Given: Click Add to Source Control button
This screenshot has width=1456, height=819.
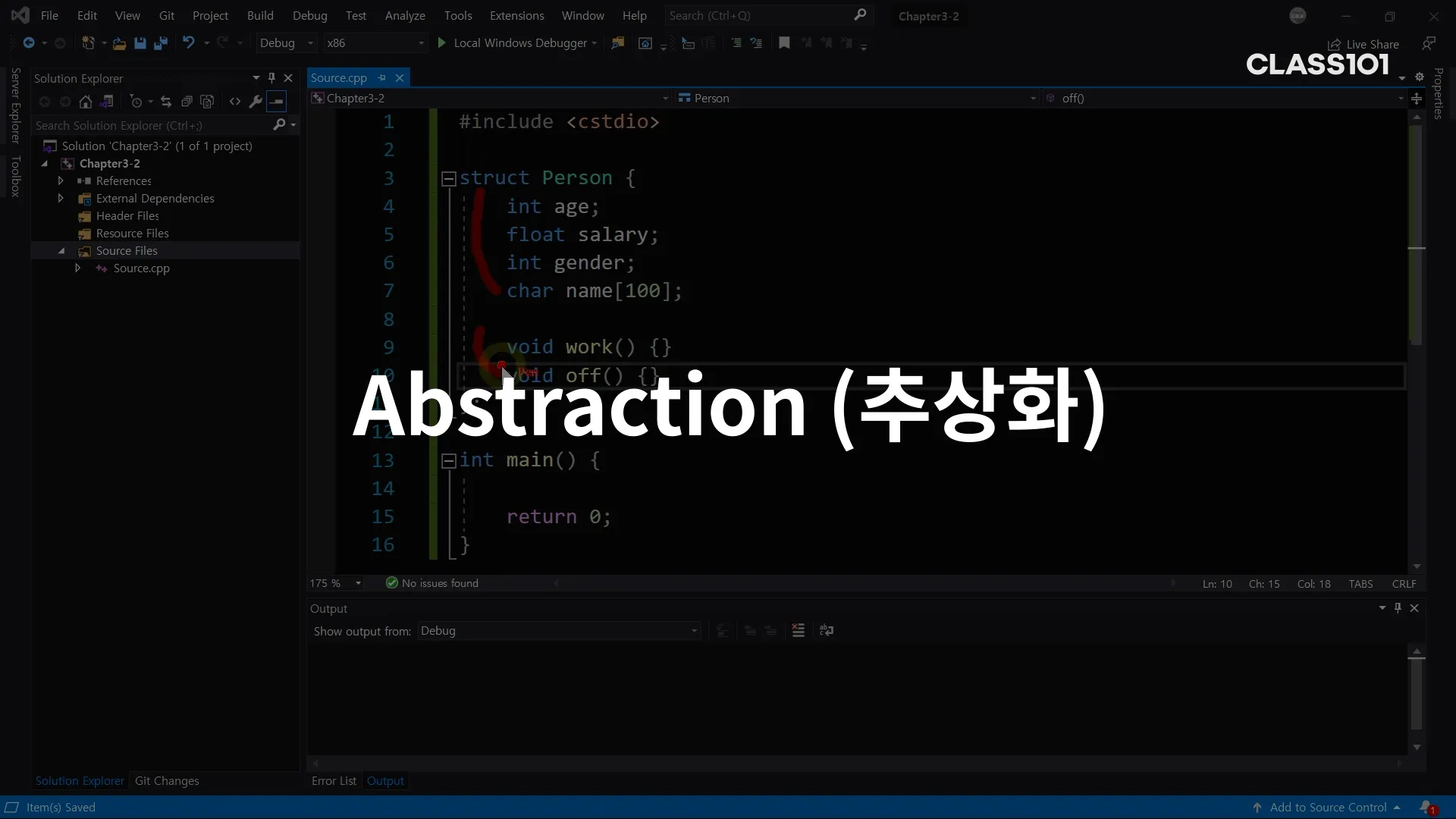Looking at the screenshot, I should 1327,808.
